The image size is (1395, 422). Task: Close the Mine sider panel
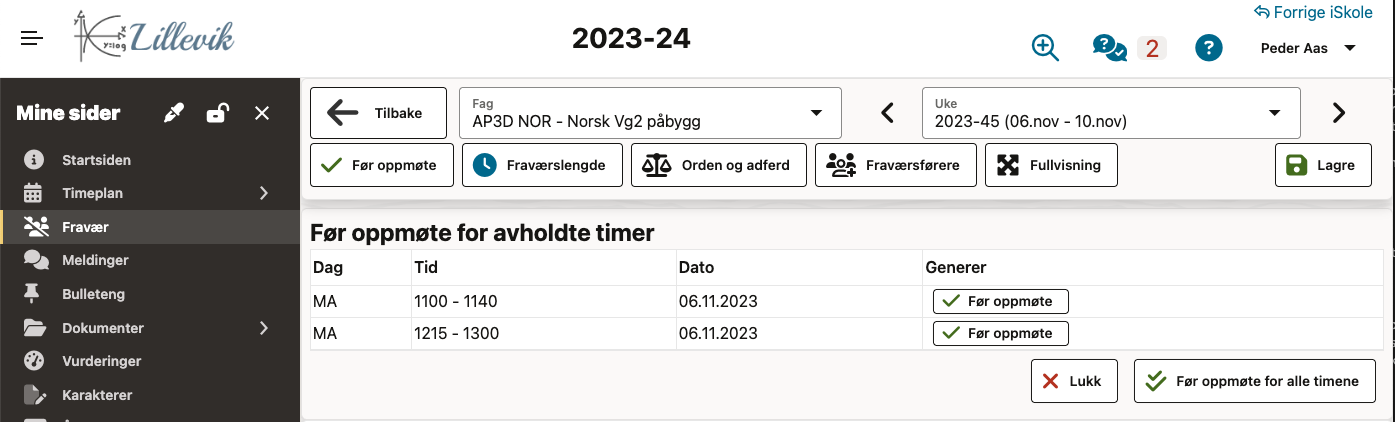262,113
